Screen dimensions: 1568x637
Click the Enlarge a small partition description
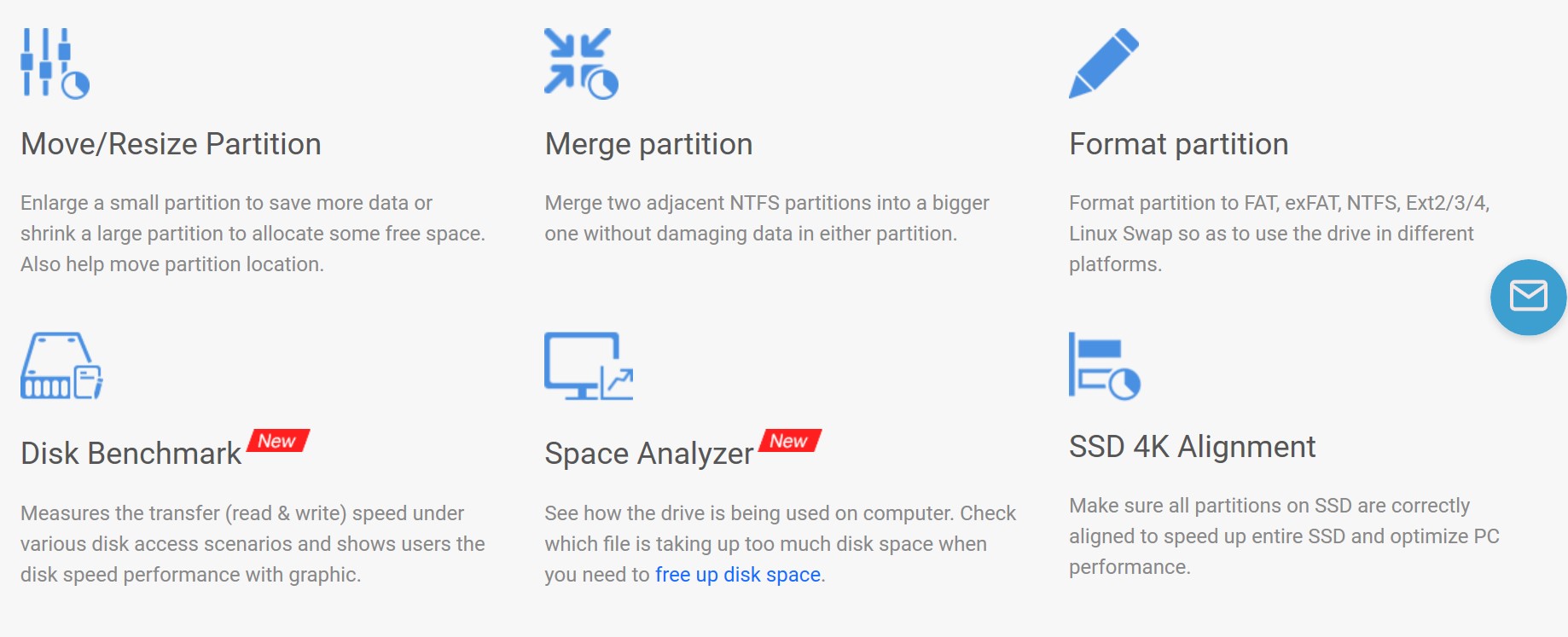(x=253, y=234)
